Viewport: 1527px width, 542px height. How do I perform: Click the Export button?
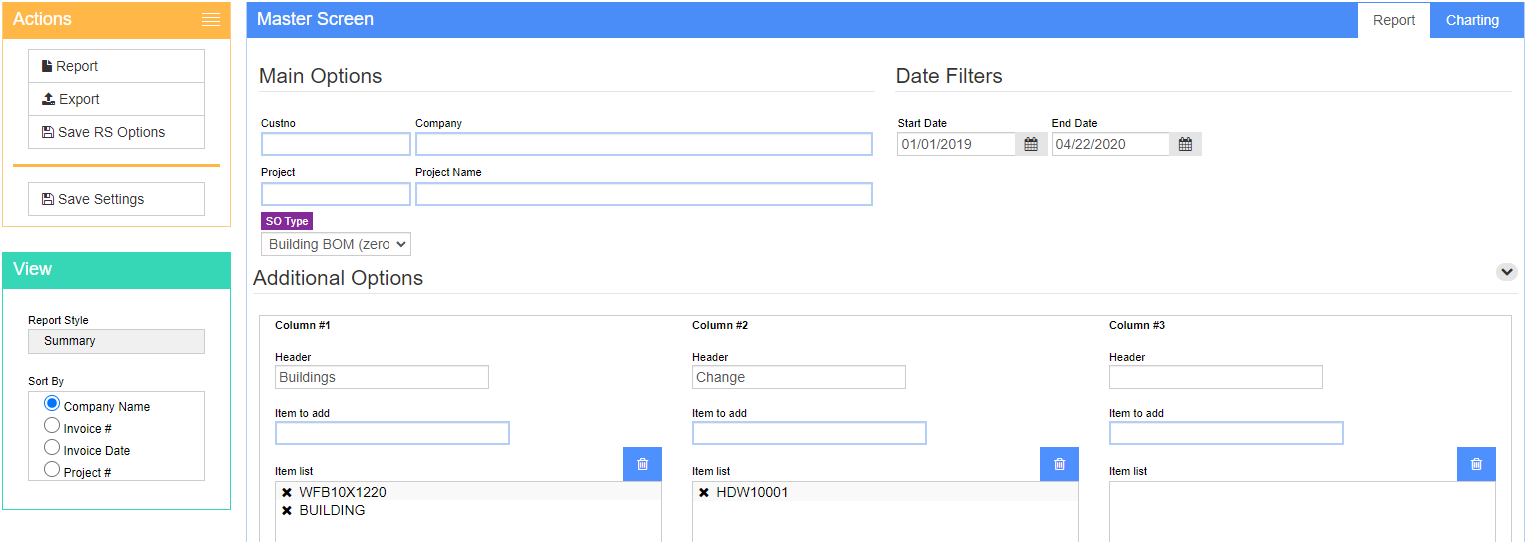(116, 99)
